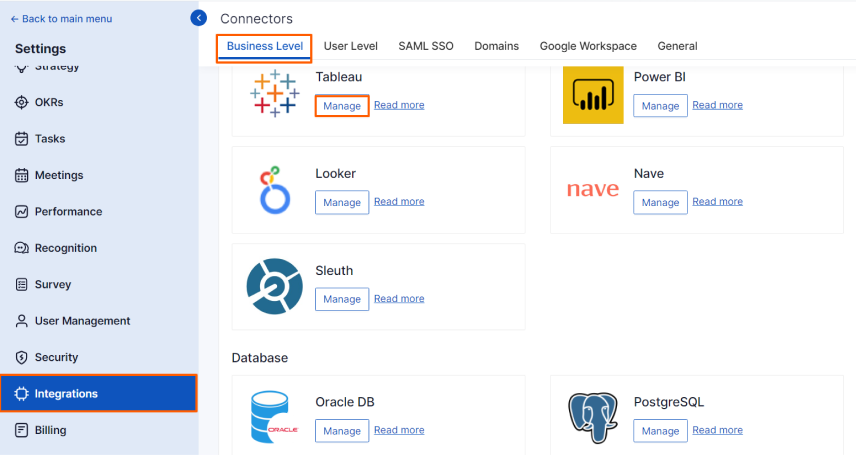This screenshot has height=455, width=856.
Task: Click the PostgreSQL elephant logo
Action: (593, 417)
